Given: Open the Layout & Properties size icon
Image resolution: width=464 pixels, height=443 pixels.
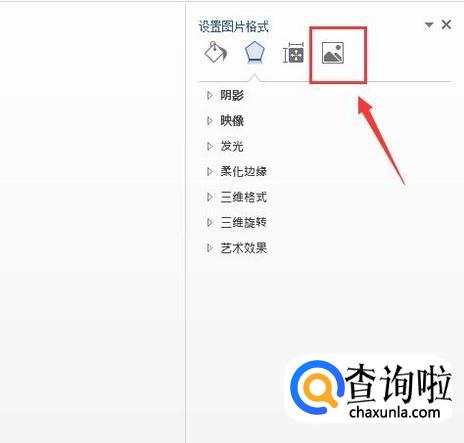Looking at the screenshot, I should (293, 53).
